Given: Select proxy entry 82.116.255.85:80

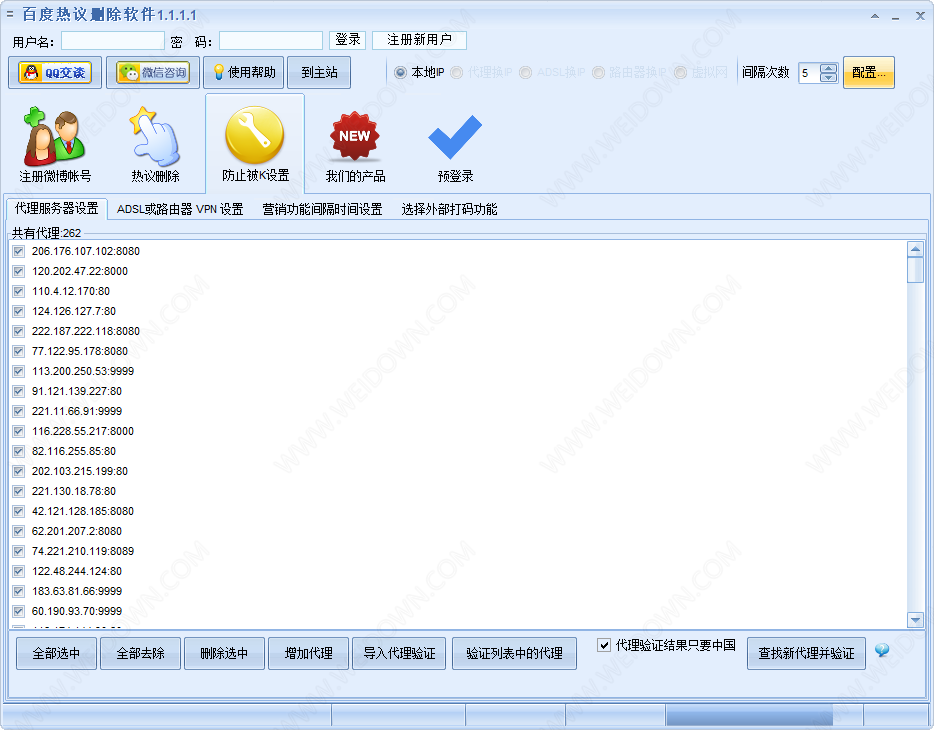Looking at the screenshot, I should [x=73, y=451].
